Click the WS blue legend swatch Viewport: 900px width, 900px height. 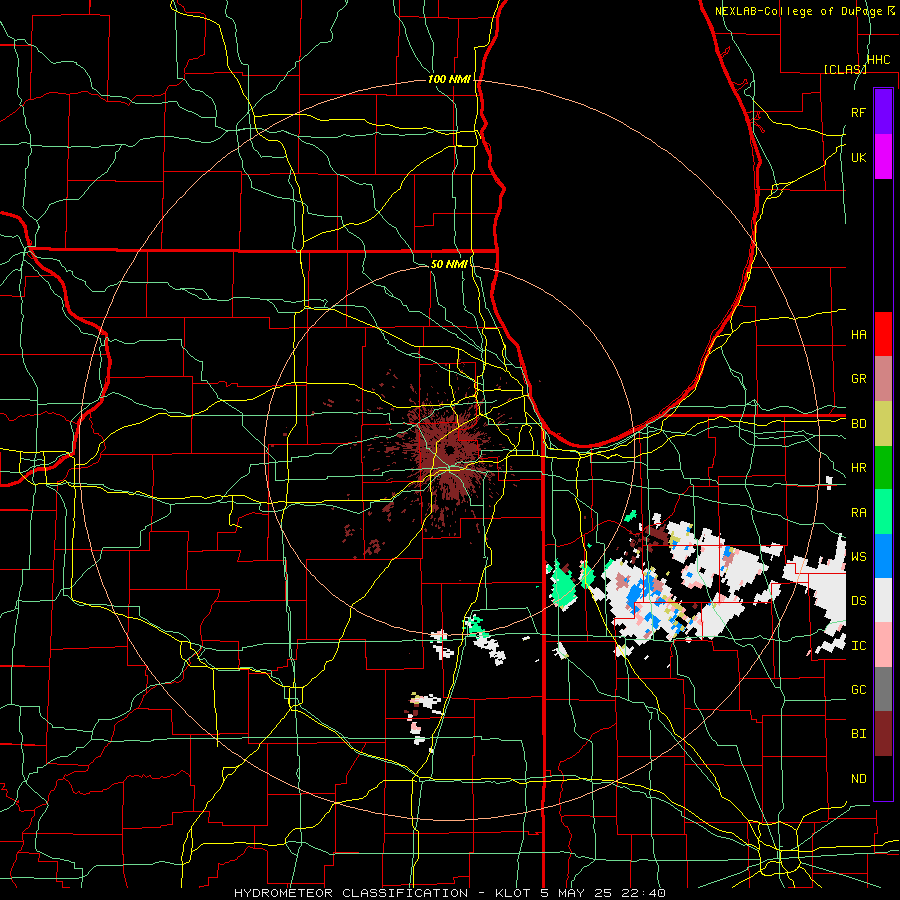[883, 556]
